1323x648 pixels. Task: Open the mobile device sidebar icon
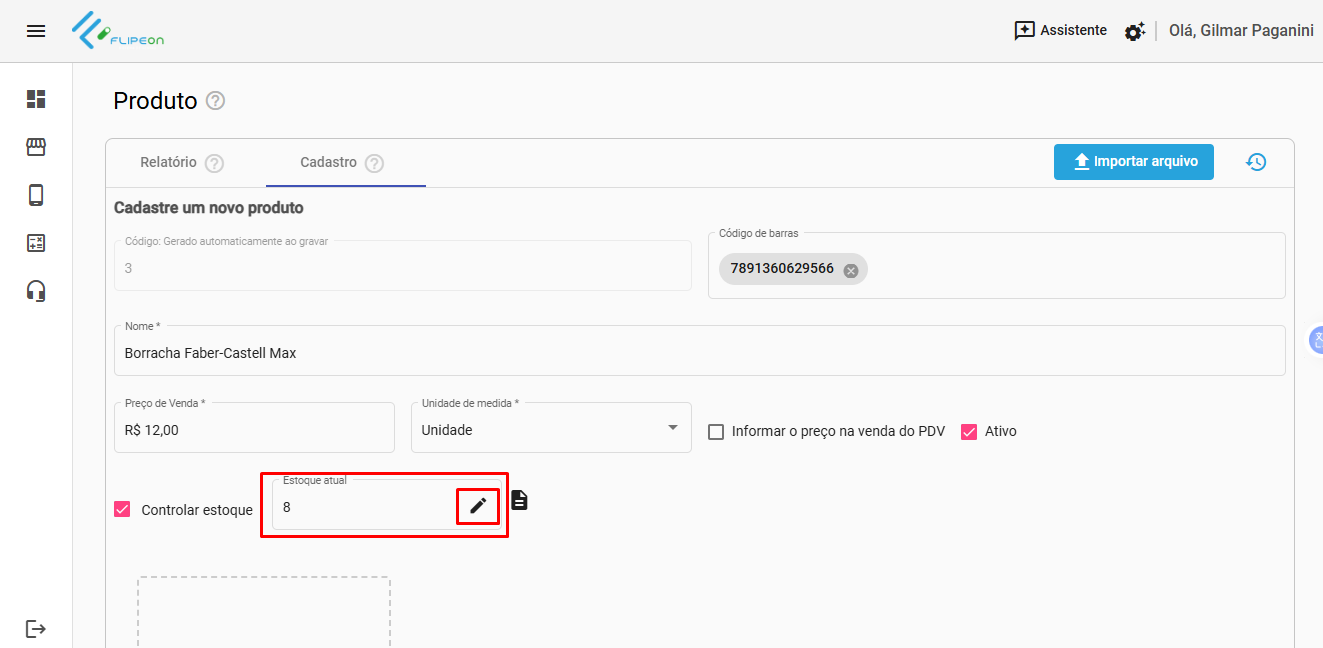pyautogui.click(x=36, y=195)
